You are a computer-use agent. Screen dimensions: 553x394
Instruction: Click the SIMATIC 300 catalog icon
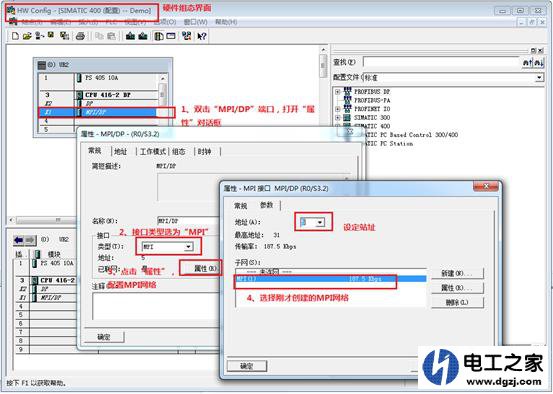tap(347, 117)
